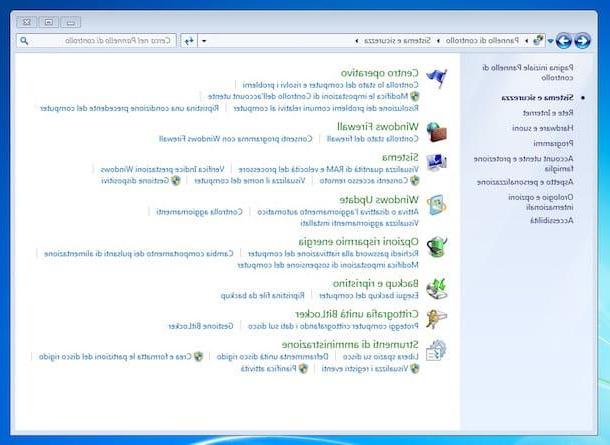Open Windows Firewall heading link
The width and height of the screenshot is (610, 445).
(x=378, y=126)
